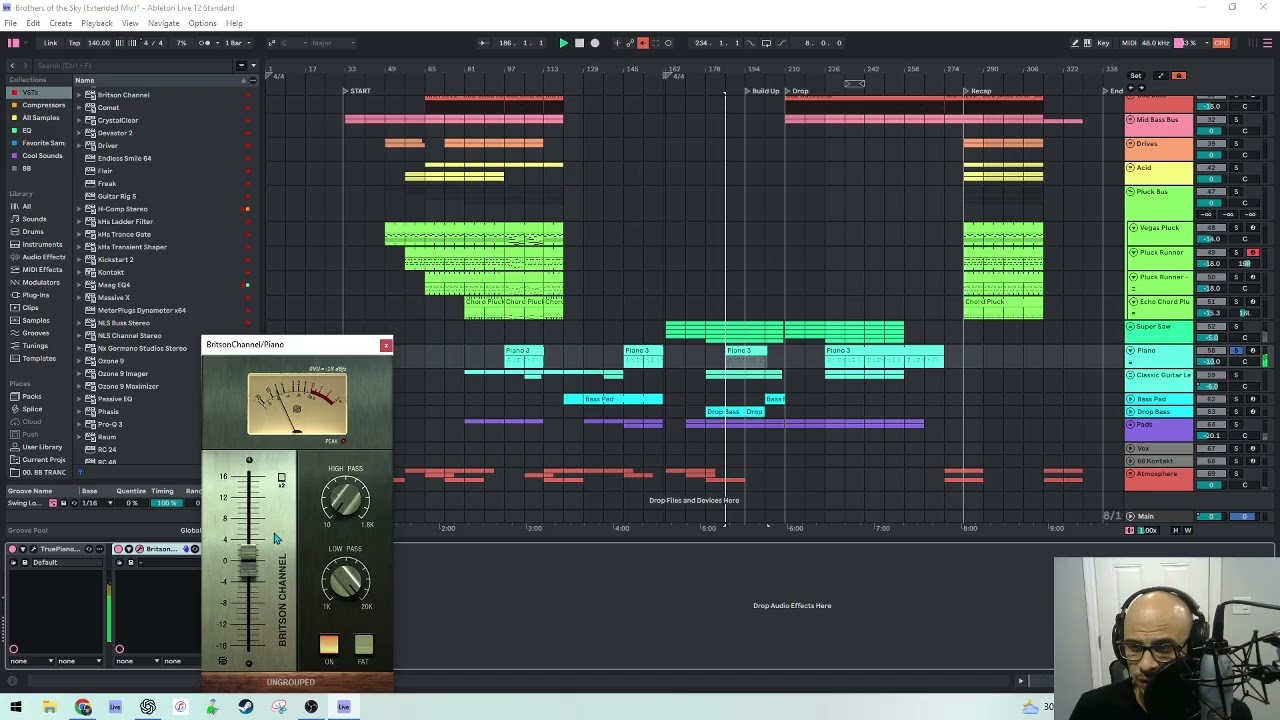Click the START locator marker
This screenshot has height=720, width=1280.
[357, 91]
